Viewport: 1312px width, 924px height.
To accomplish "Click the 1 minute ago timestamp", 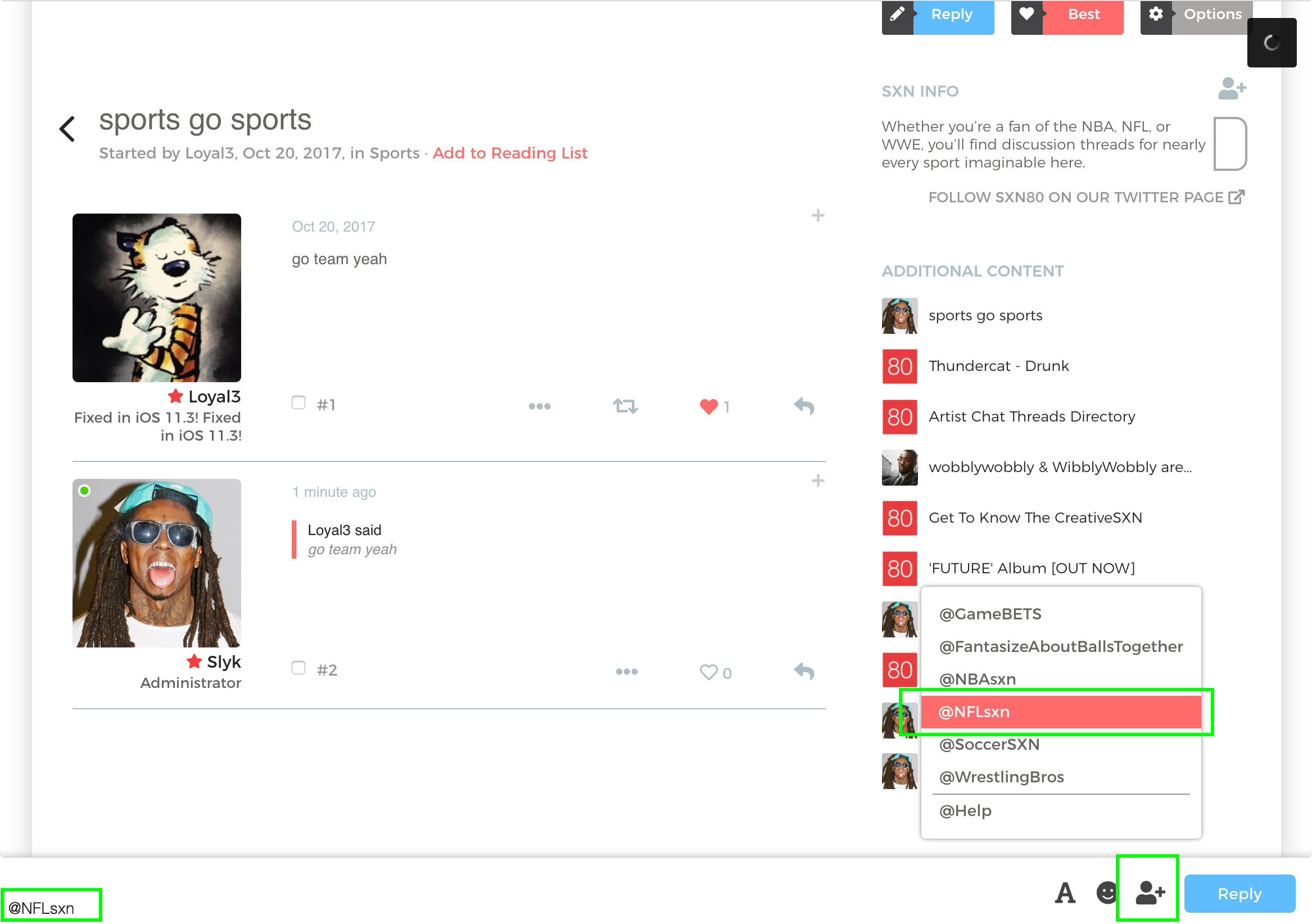I will pyautogui.click(x=334, y=492).
